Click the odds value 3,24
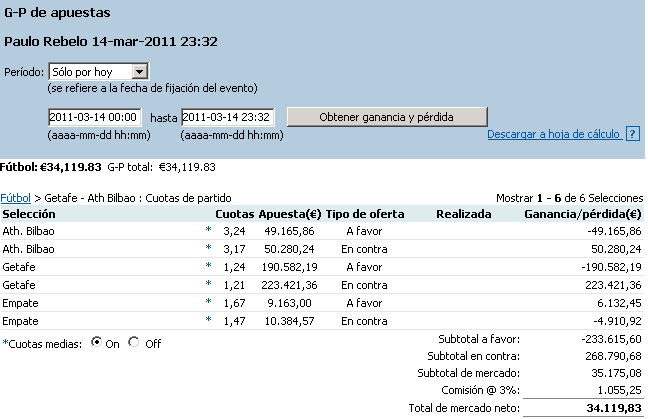 click(234, 231)
